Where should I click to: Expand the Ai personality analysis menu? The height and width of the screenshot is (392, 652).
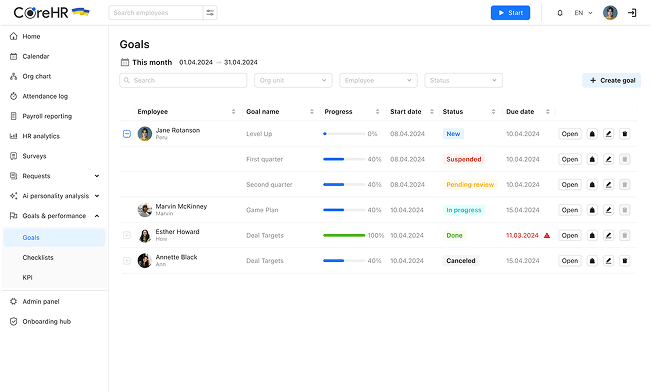(97, 196)
